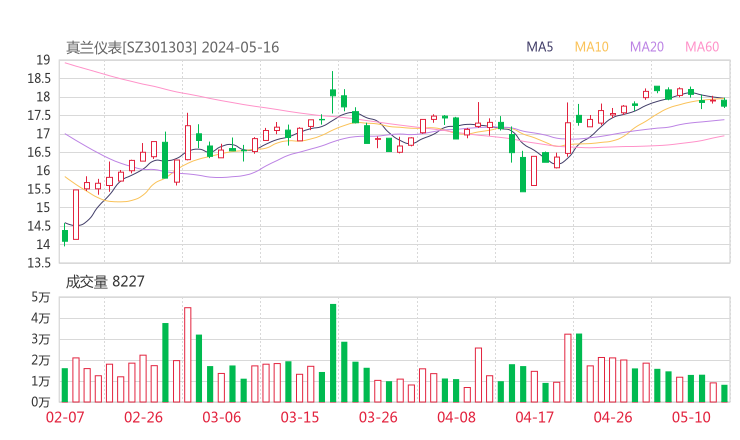740x440 pixels.
Task: Click the large red candlestick rising from 14 to 15.5
Action: [76, 214]
